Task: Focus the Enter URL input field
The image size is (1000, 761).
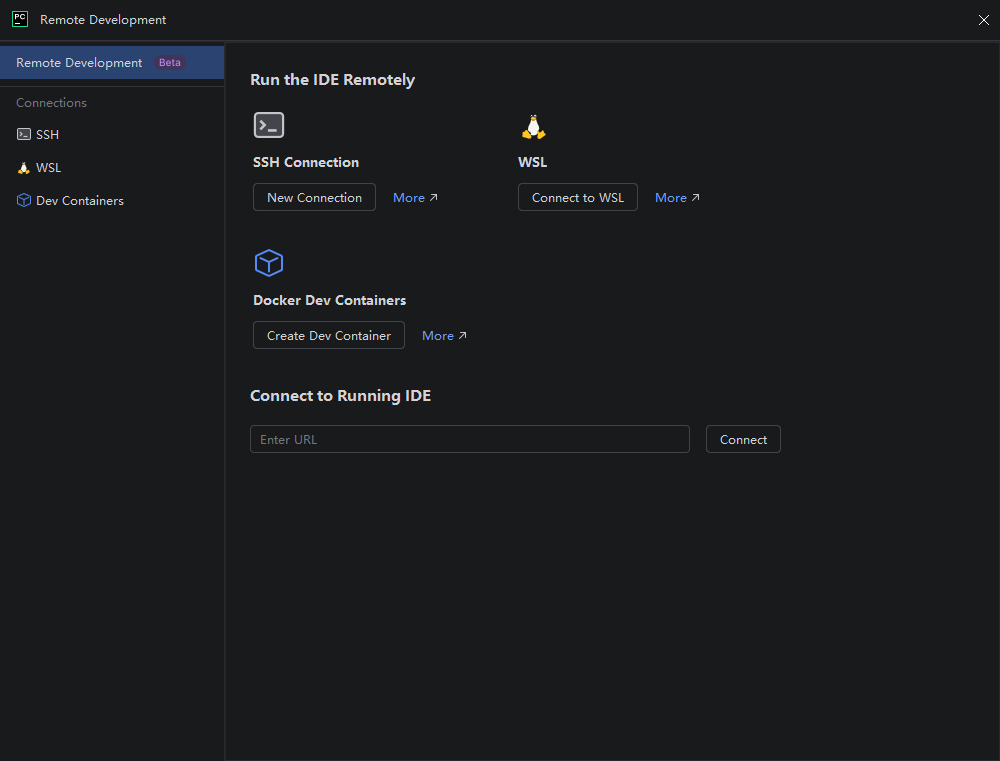Action: (470, 440)
